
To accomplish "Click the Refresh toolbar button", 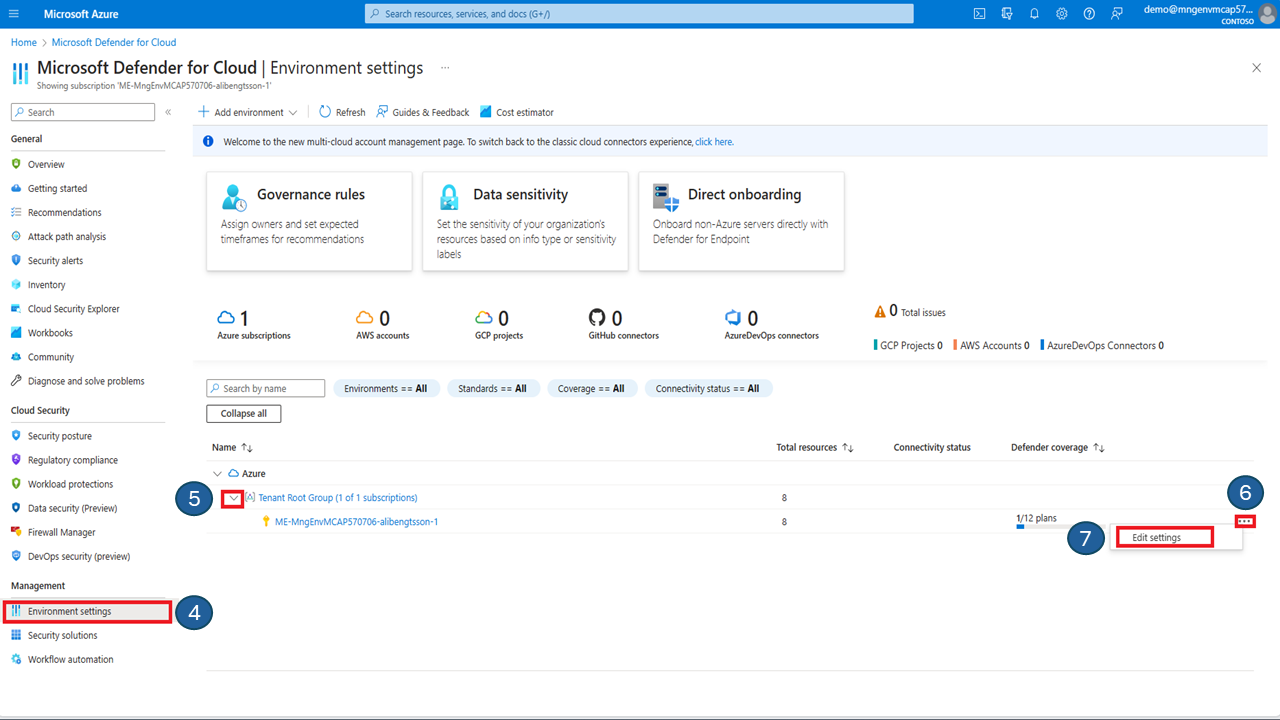I will (x=342, y=112).
